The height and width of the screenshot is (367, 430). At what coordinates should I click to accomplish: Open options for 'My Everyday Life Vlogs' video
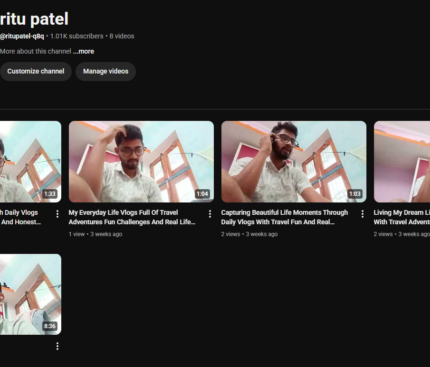coord(210,214)
